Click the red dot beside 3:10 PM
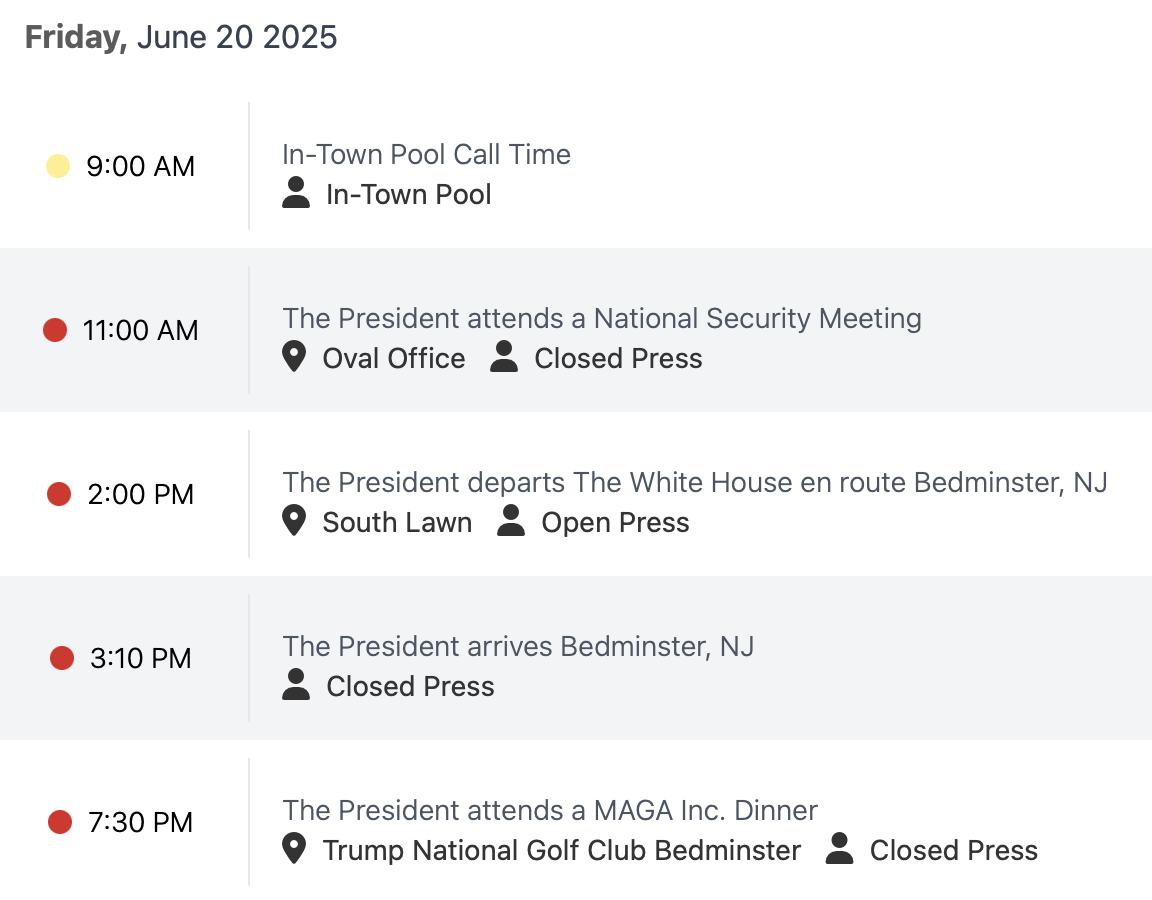The width and height of the screenshot is (1152, 900). [x=62, y=658]
